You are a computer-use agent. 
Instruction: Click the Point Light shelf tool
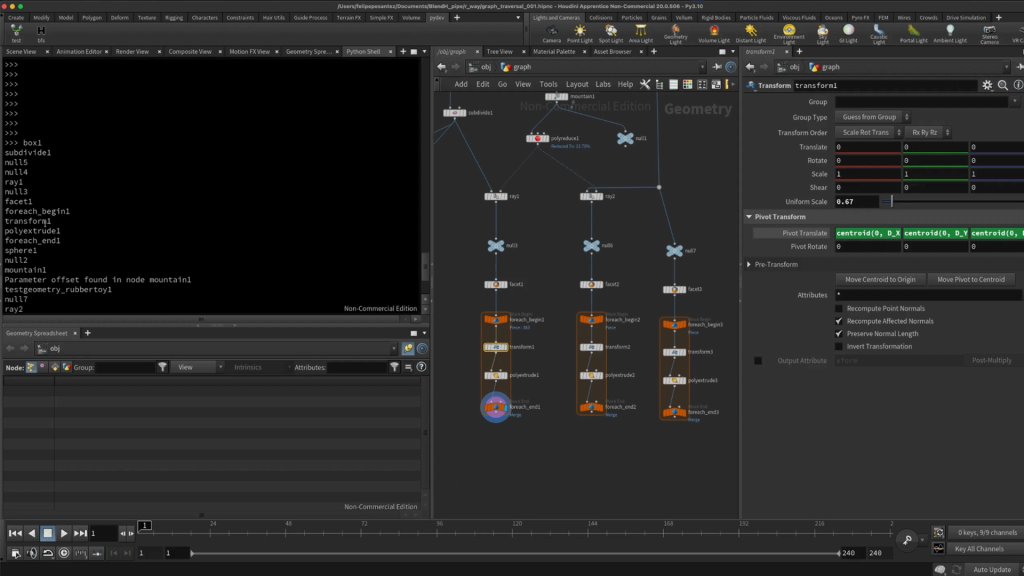pos(580,31)
